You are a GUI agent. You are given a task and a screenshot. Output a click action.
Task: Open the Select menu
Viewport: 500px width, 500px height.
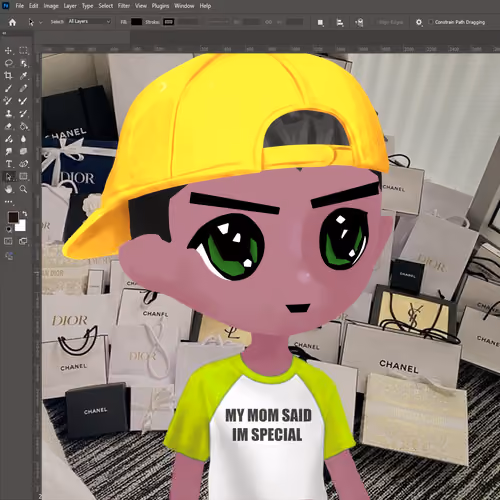click(106, 6)
